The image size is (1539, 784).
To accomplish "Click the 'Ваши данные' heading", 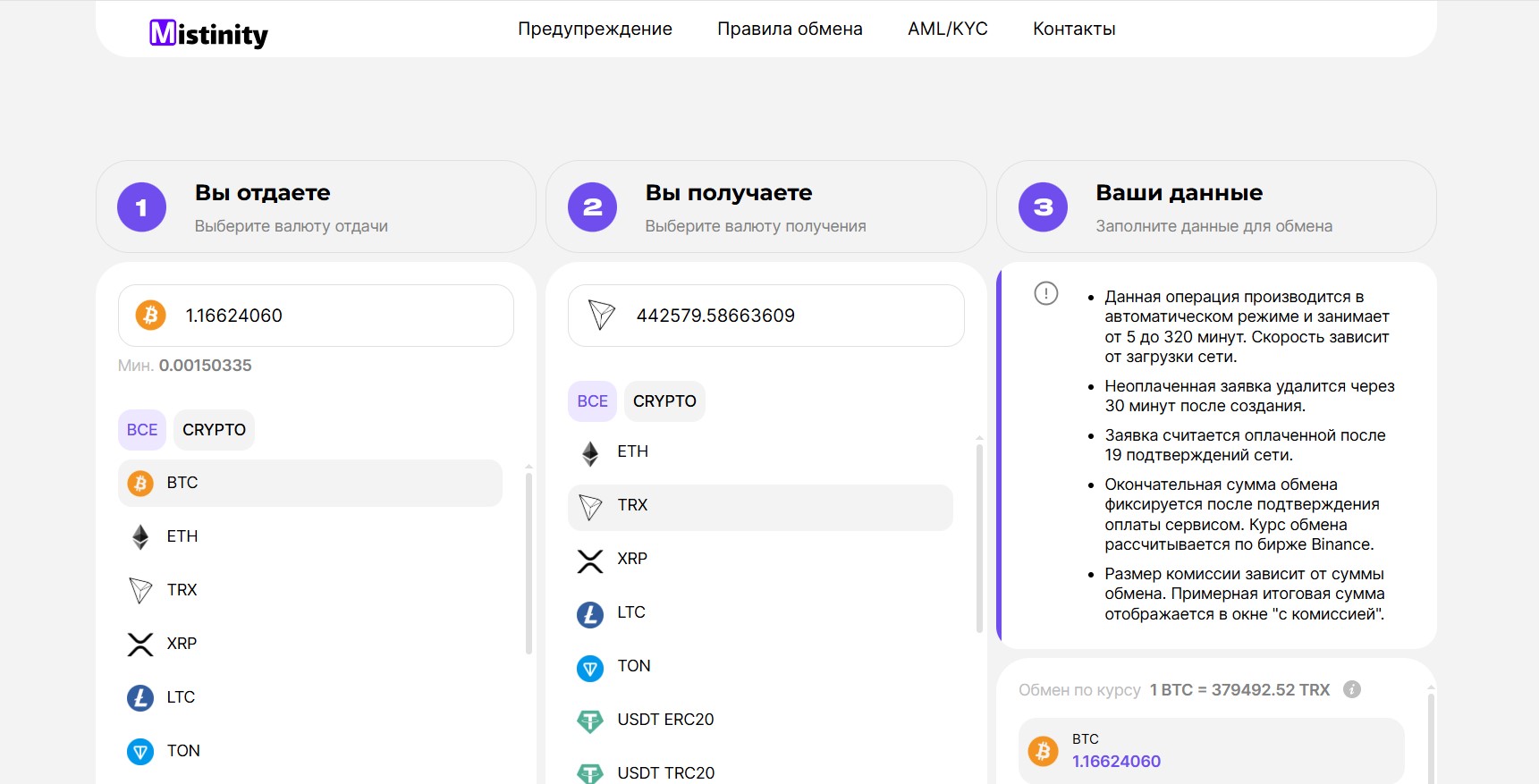I will [1180, 192].
